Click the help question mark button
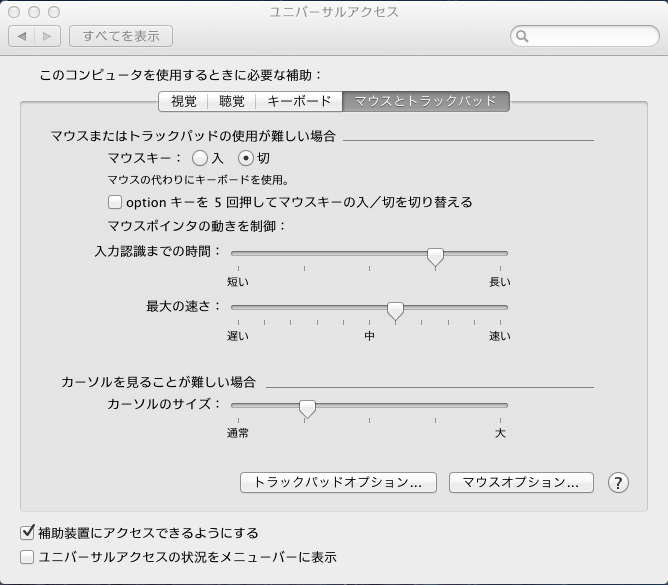The height and width of the screenshot is (585, 668). pyautogui.click(x=618, y=482)
